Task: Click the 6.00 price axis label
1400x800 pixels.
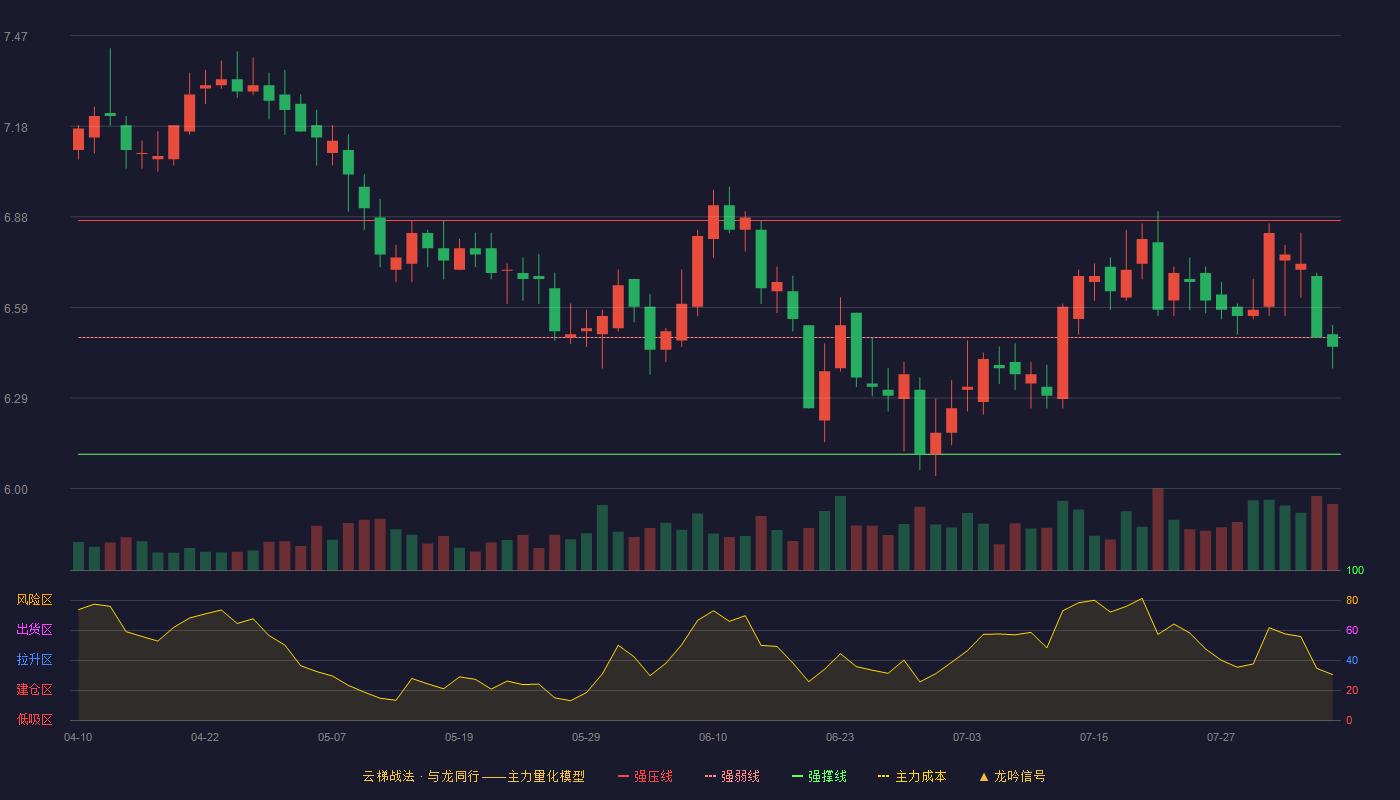Action: pyautogui.click(x=16, y=490)
